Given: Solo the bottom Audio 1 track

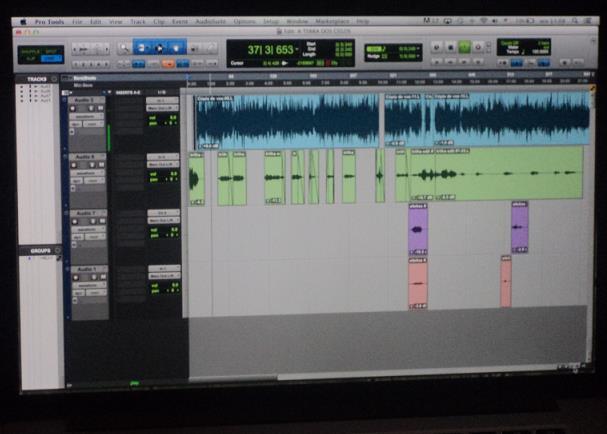Looking at the screenshot, I should click(x=94, y=277).
